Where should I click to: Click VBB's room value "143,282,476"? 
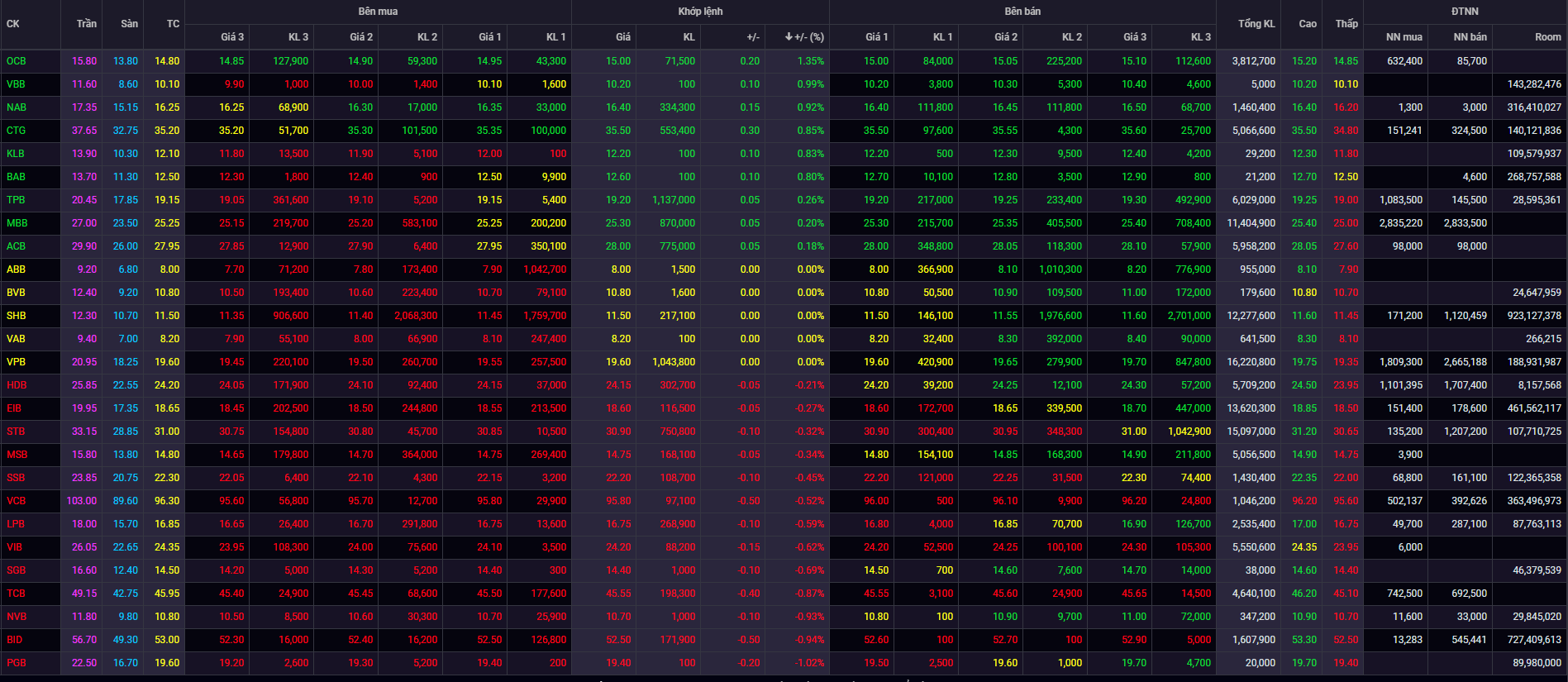tap(1535, 84)
